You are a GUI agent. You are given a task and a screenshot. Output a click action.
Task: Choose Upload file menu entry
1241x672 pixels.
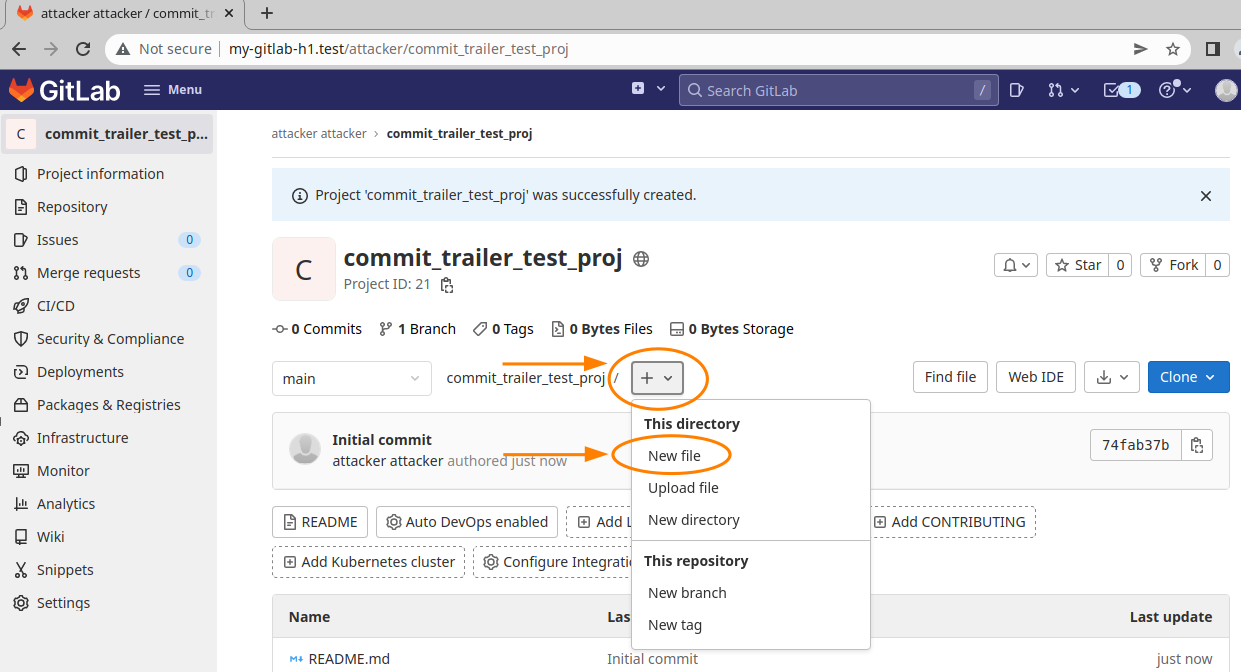click(683, 488)
